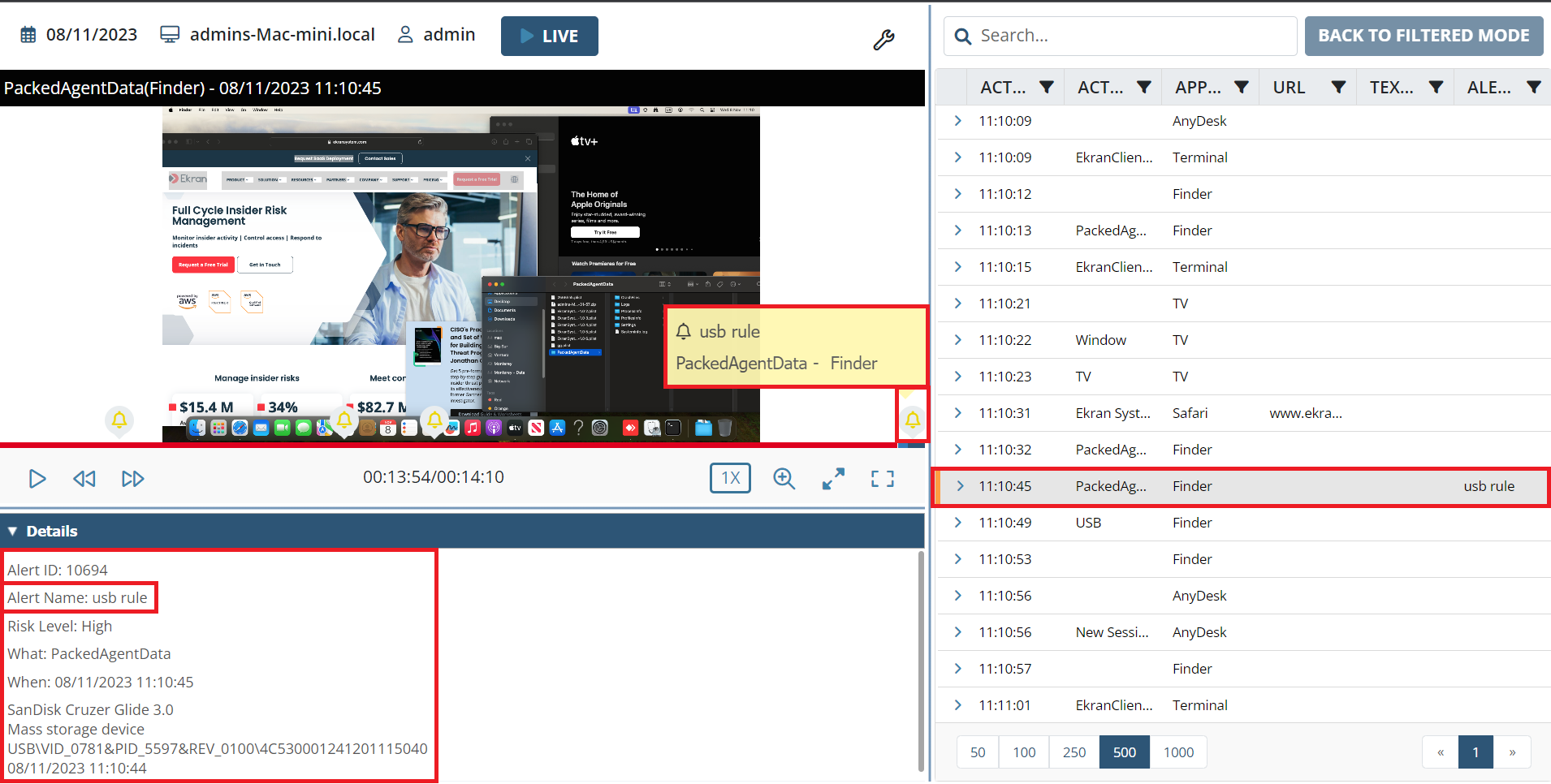This screenshot has height=784, width=1551.
Task: Click the diagonal arrows expand icon
Action: [833, 479]
